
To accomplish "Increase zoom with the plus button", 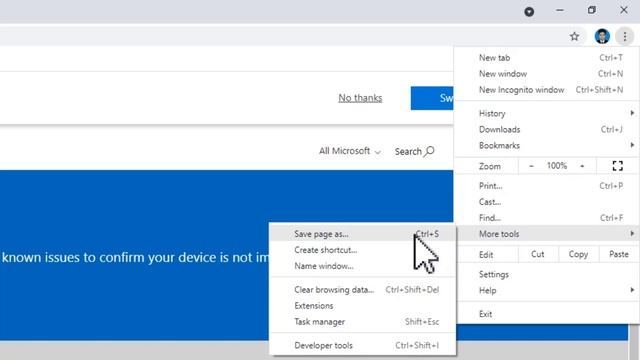I will (x=582, y=166).
